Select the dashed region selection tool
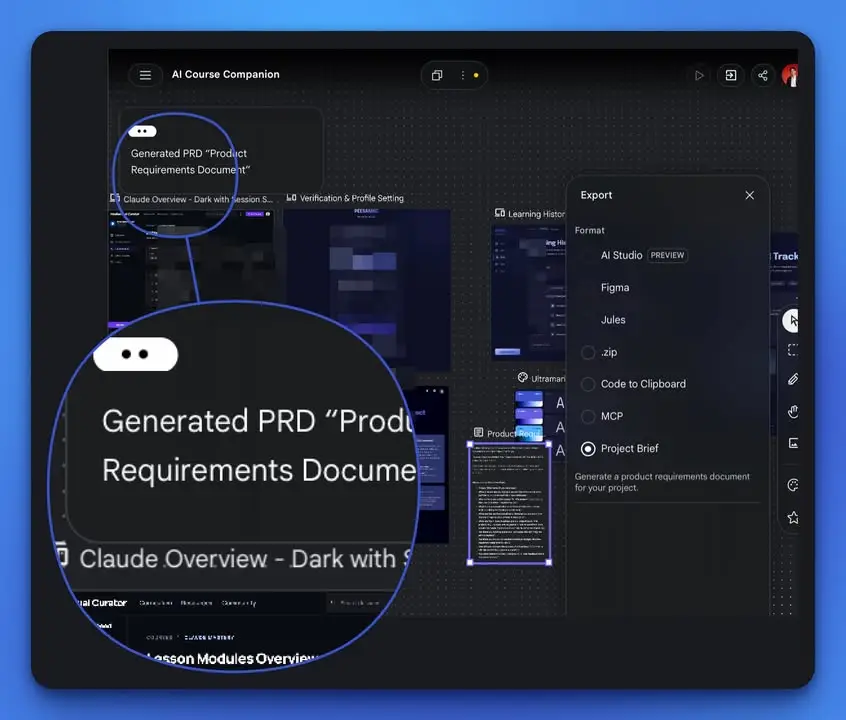The height and width of the screenshot is (720, 846). click(792, 350)
